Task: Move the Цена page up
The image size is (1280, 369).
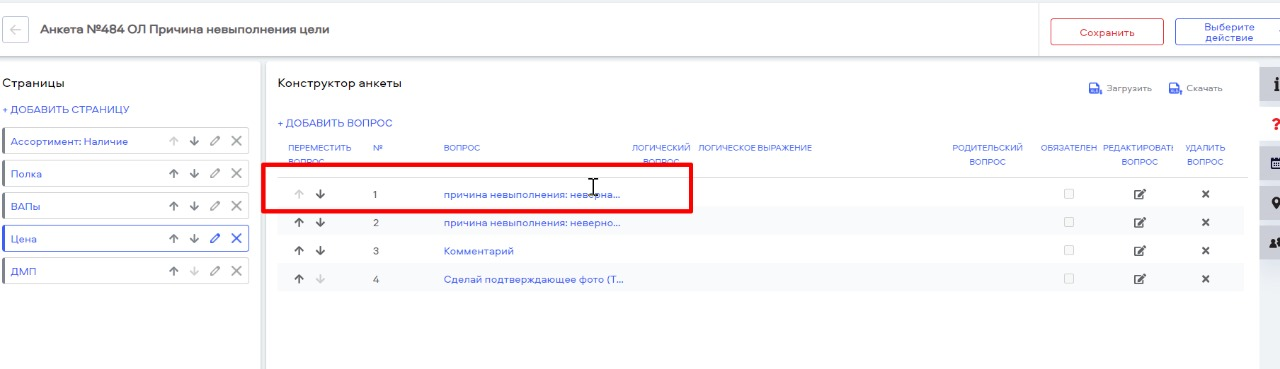Action: (174, 238)
